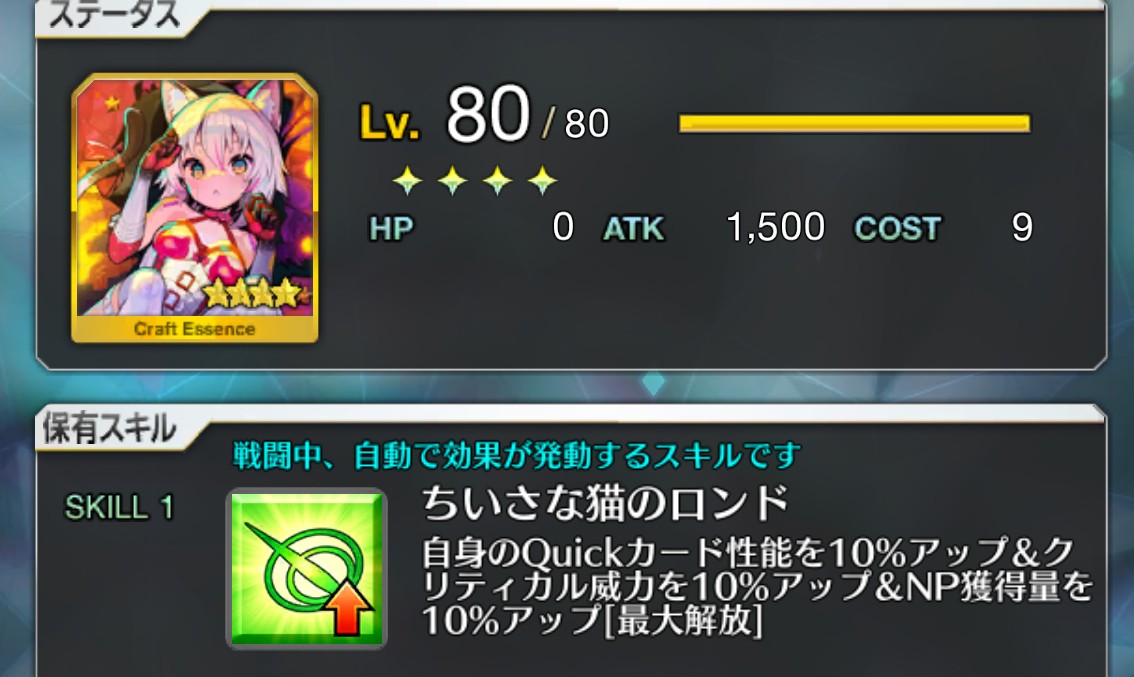Tap the skill name ちいさな猫のロンド
The image size is (1134, 677).
605,503
